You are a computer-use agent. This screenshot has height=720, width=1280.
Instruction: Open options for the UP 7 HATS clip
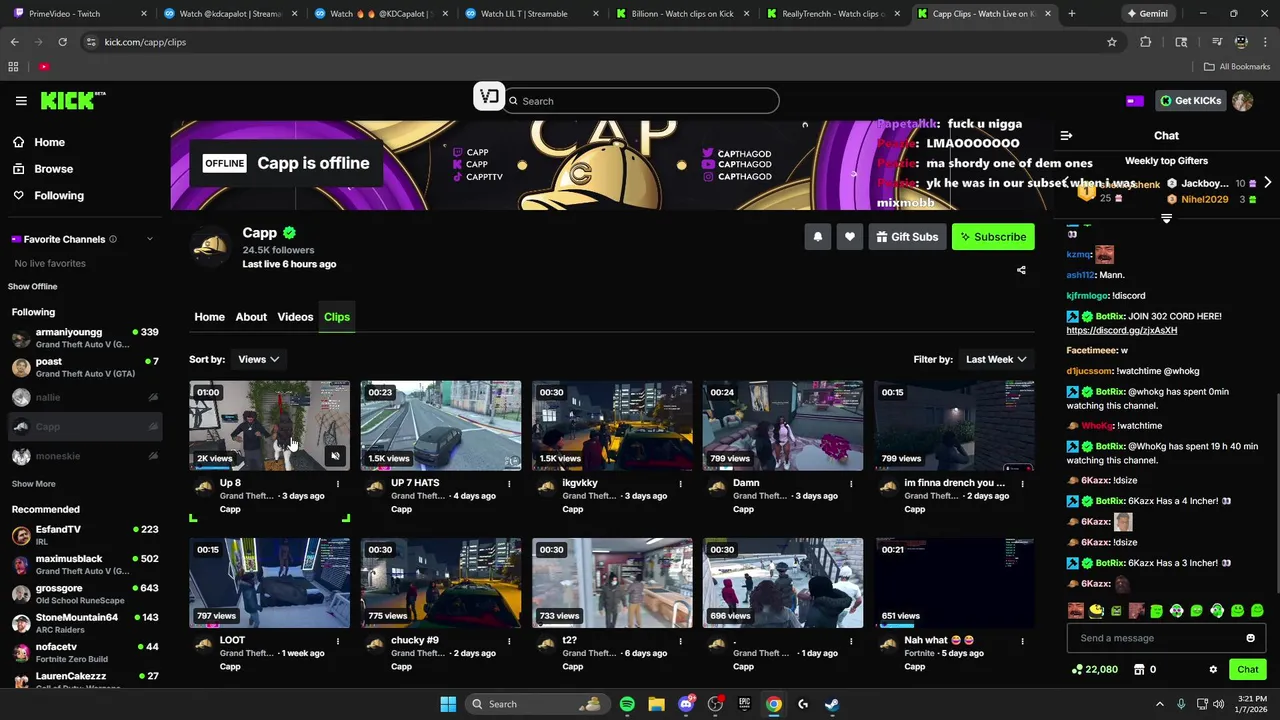click(509, 484)
